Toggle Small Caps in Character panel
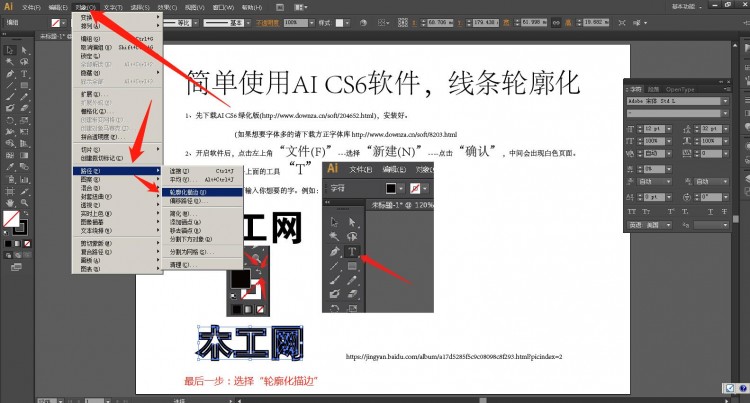The width and height of the screenshot is (750, 403). pos(646,211)
